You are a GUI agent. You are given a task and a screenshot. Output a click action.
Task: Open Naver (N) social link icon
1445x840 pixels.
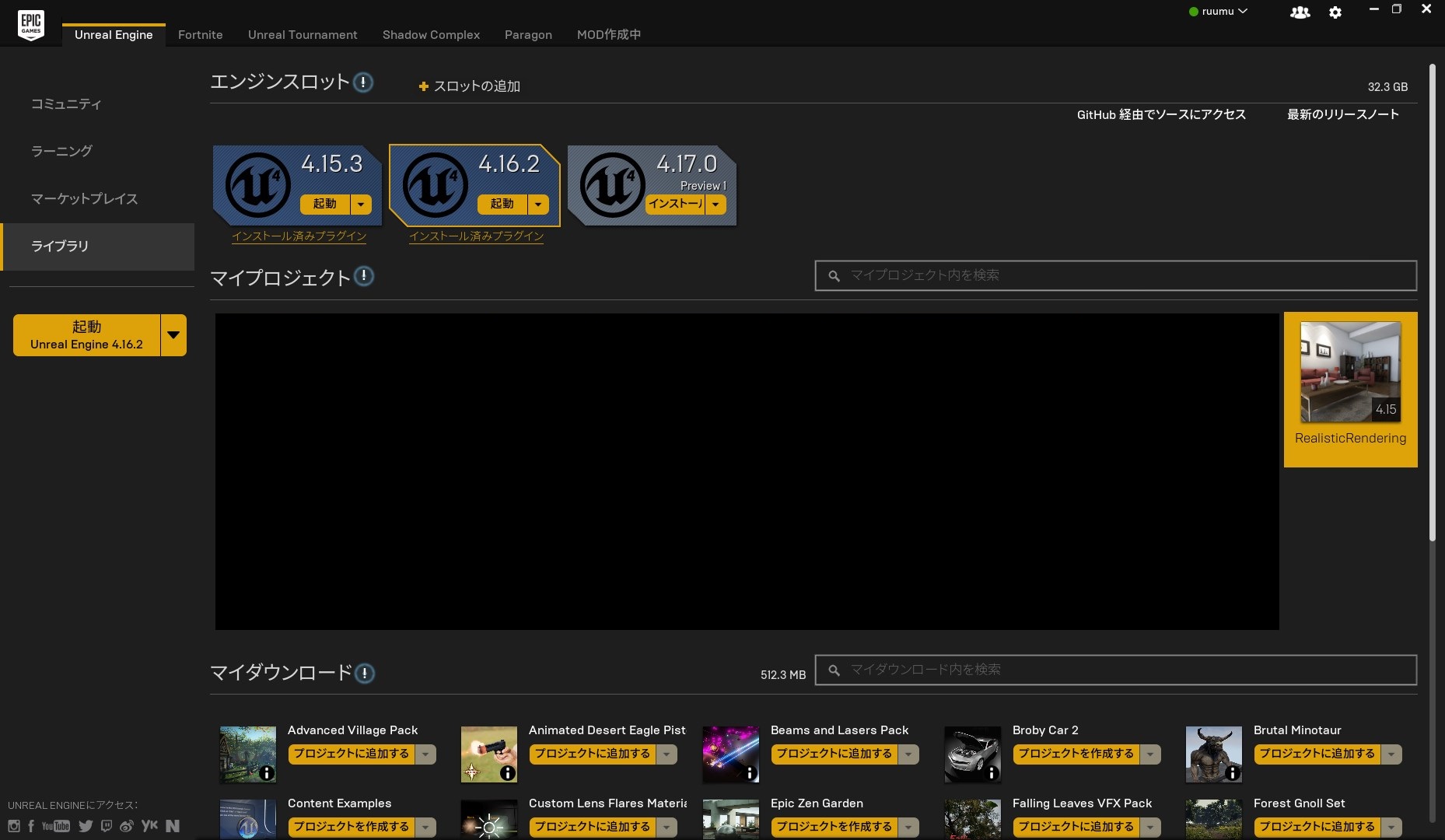tap(173, 826)
